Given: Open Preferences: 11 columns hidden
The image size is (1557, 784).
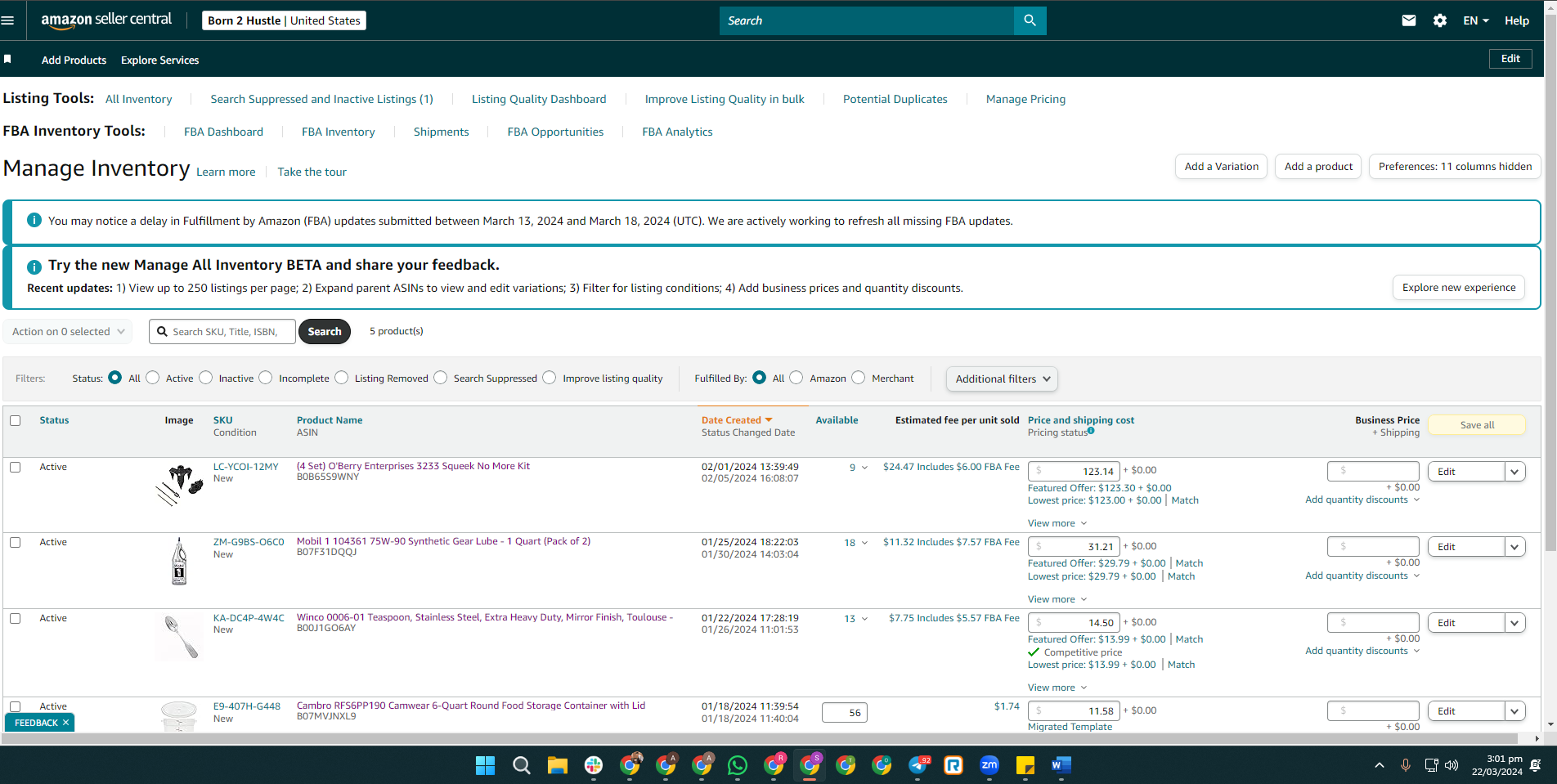Looking at the screenshot, I should coord(1455,167).
